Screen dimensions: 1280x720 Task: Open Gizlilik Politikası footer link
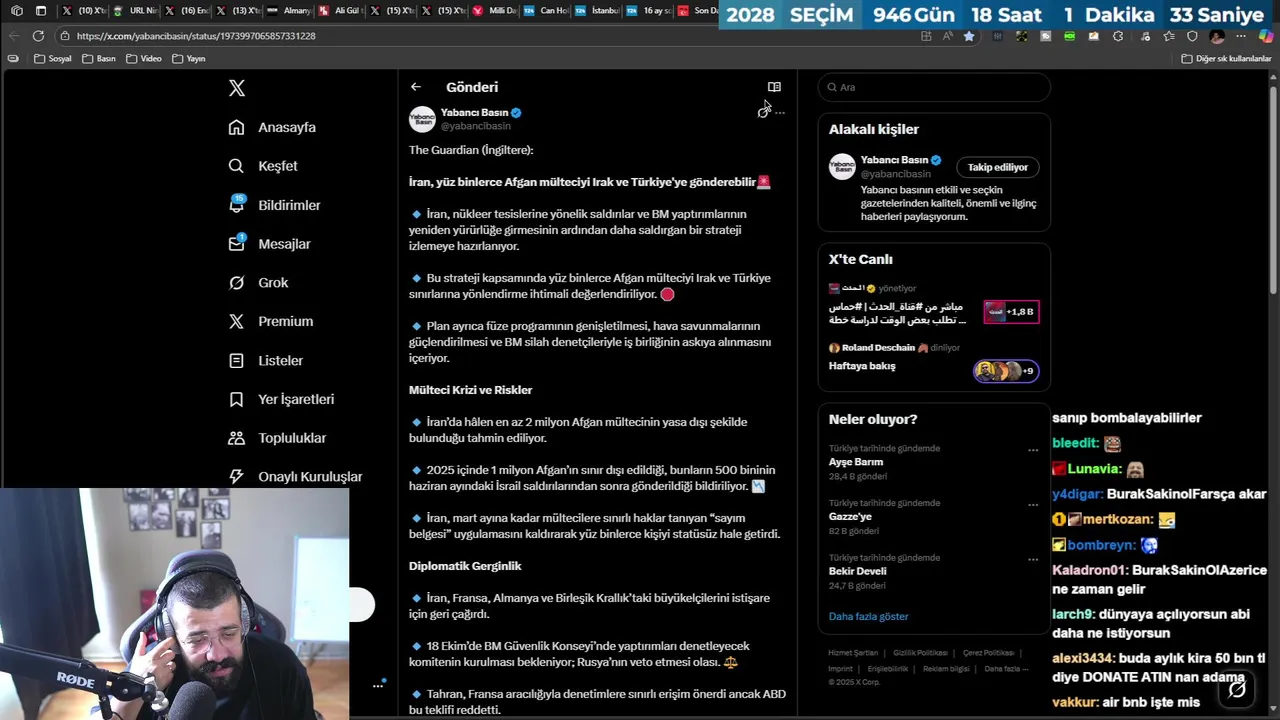point(920,653)
